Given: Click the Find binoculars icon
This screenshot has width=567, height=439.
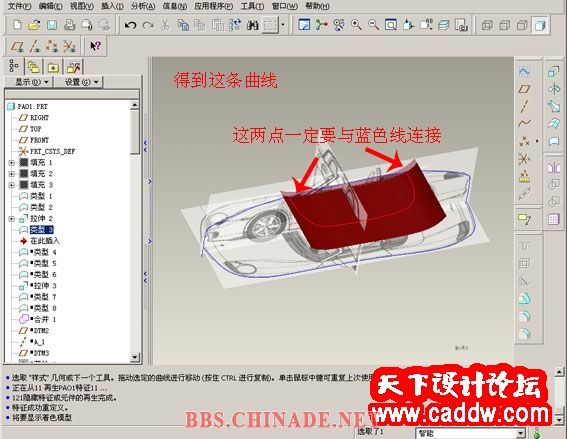Looking at the screenshot, I should tap(252, 25).
